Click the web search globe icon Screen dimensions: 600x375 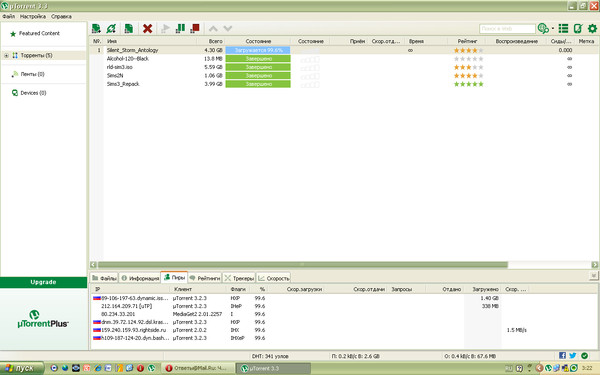coord(543,28)
